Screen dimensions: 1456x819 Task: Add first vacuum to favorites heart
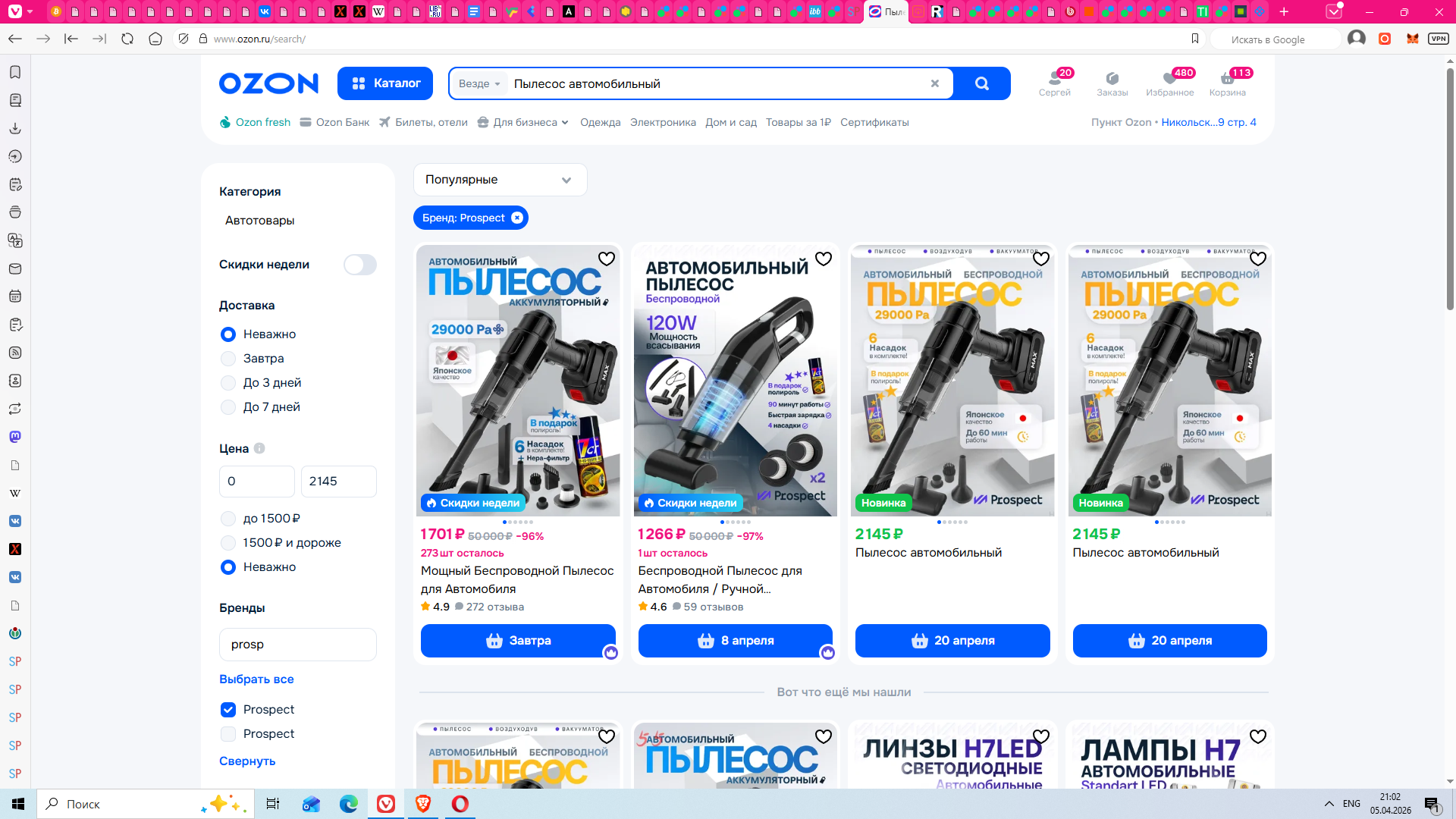point(607,259)
